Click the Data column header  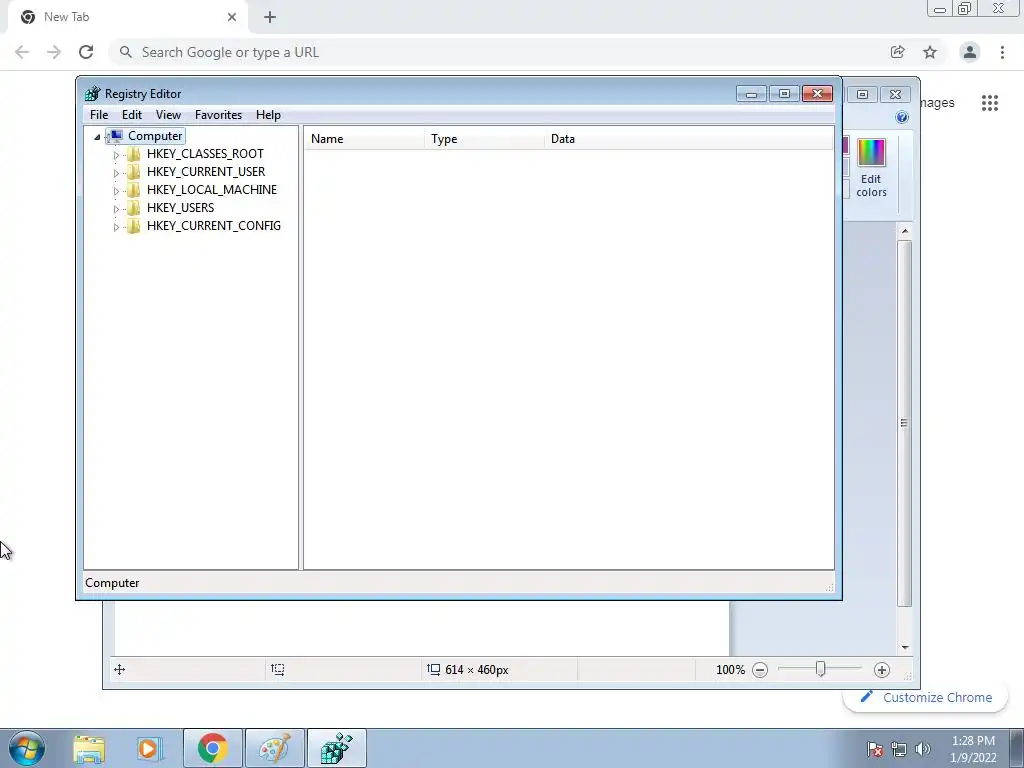click(689, 139)
